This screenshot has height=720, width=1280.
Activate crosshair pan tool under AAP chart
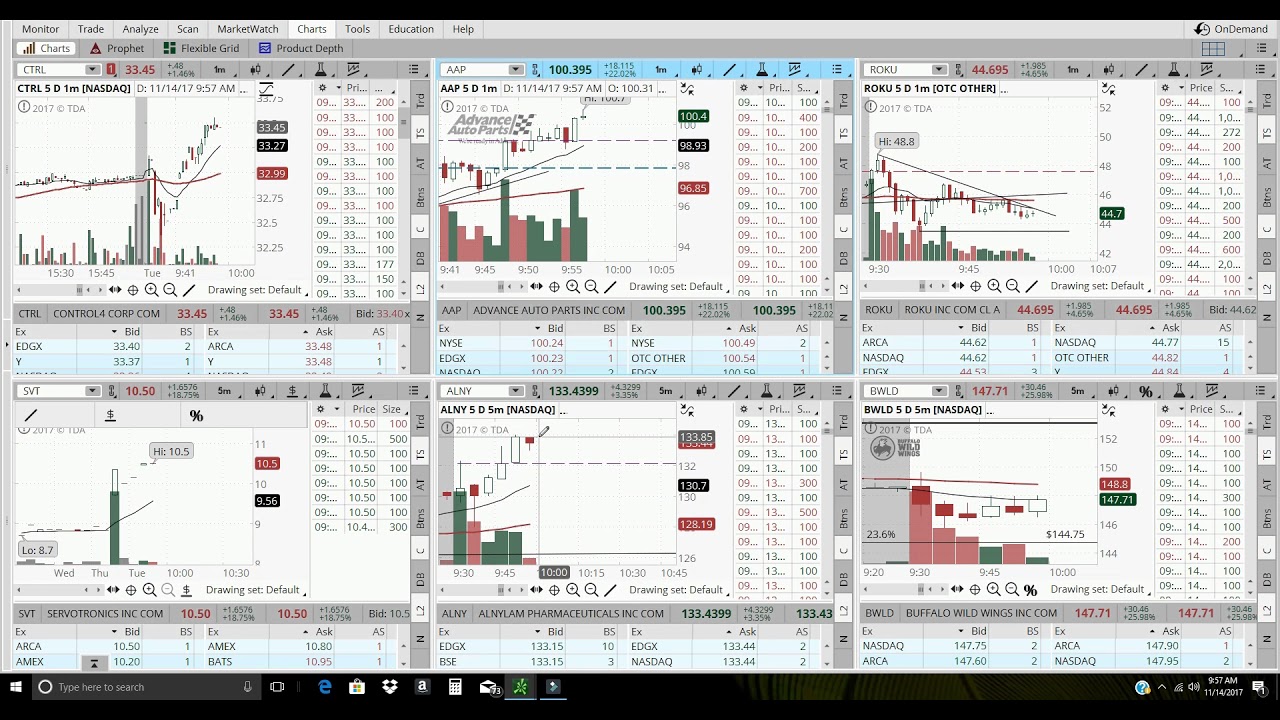coord(554,287)
